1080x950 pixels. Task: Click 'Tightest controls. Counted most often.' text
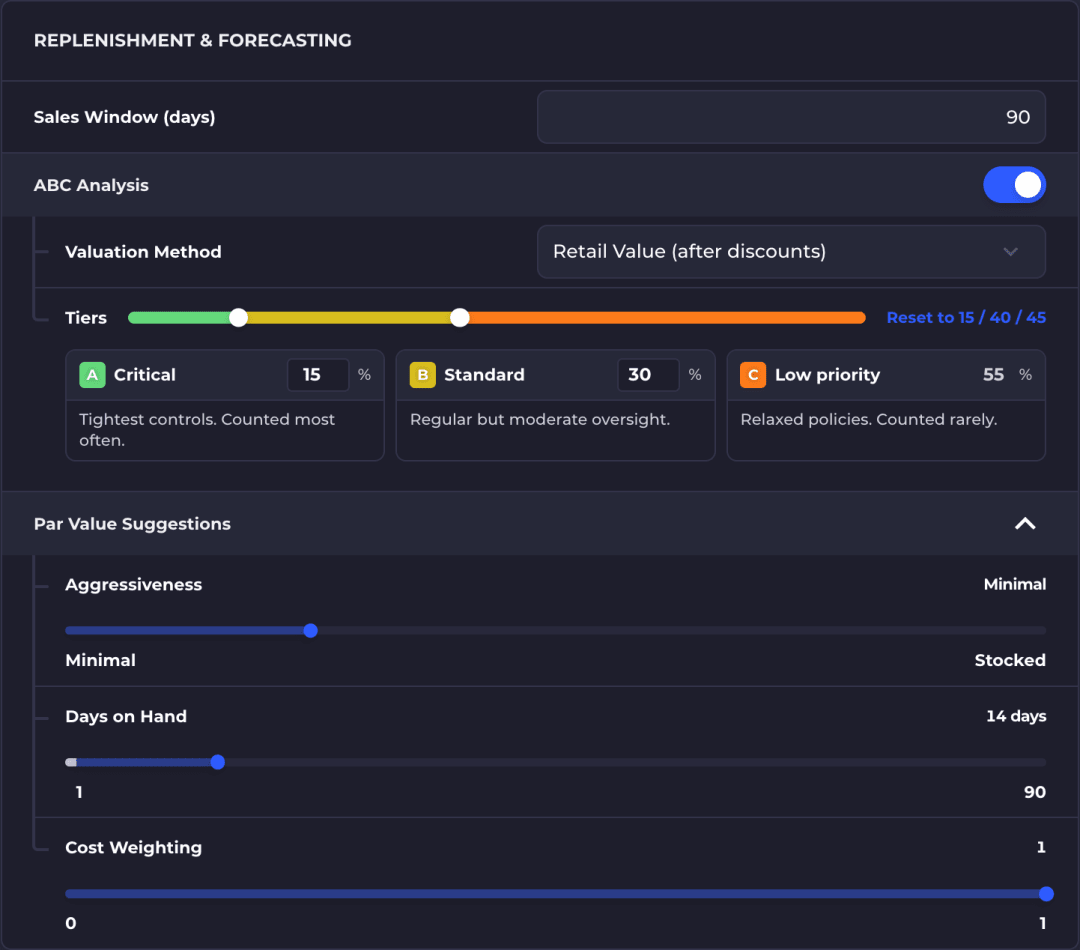207,430
